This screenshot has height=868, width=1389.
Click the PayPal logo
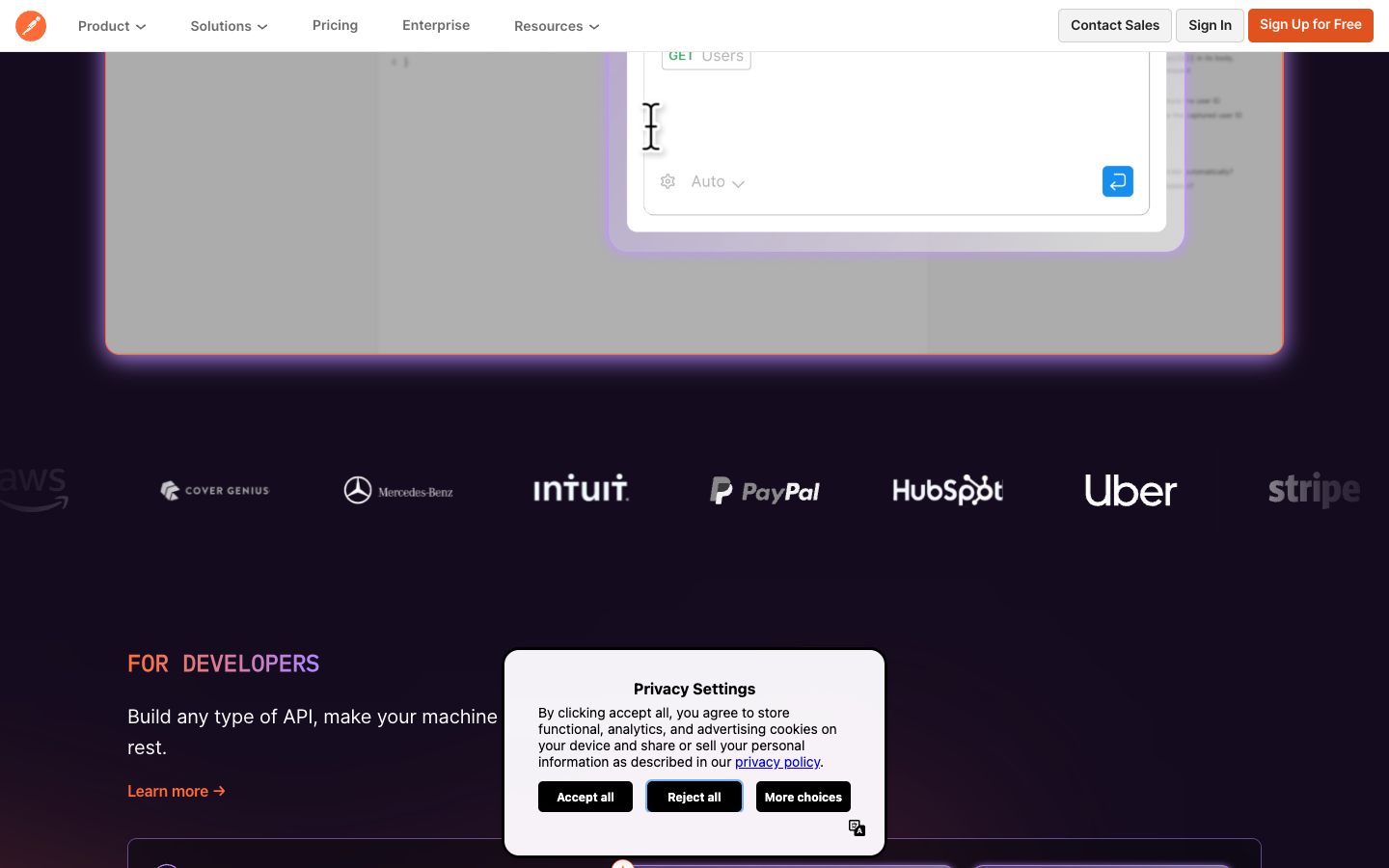coord(765,491)
